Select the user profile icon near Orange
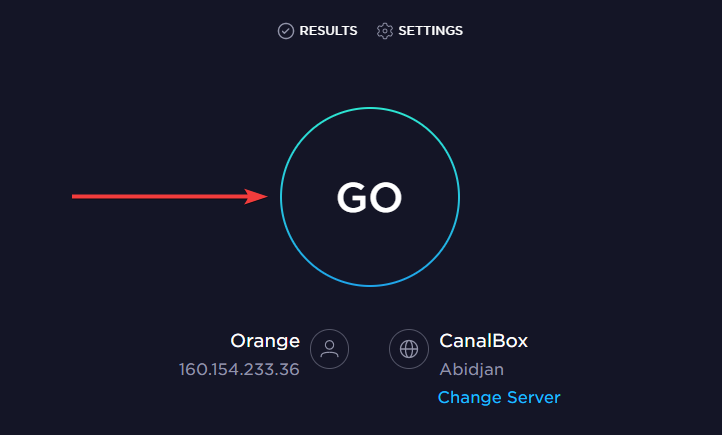This screenshot has width=722, height=435. coord(329,349)
